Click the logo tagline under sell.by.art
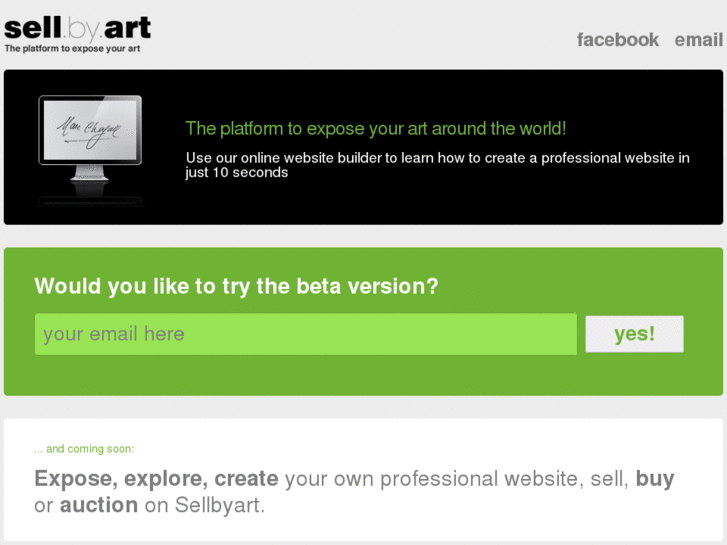Viewport: 727px width, 545px height. click(x=72, y=48)
